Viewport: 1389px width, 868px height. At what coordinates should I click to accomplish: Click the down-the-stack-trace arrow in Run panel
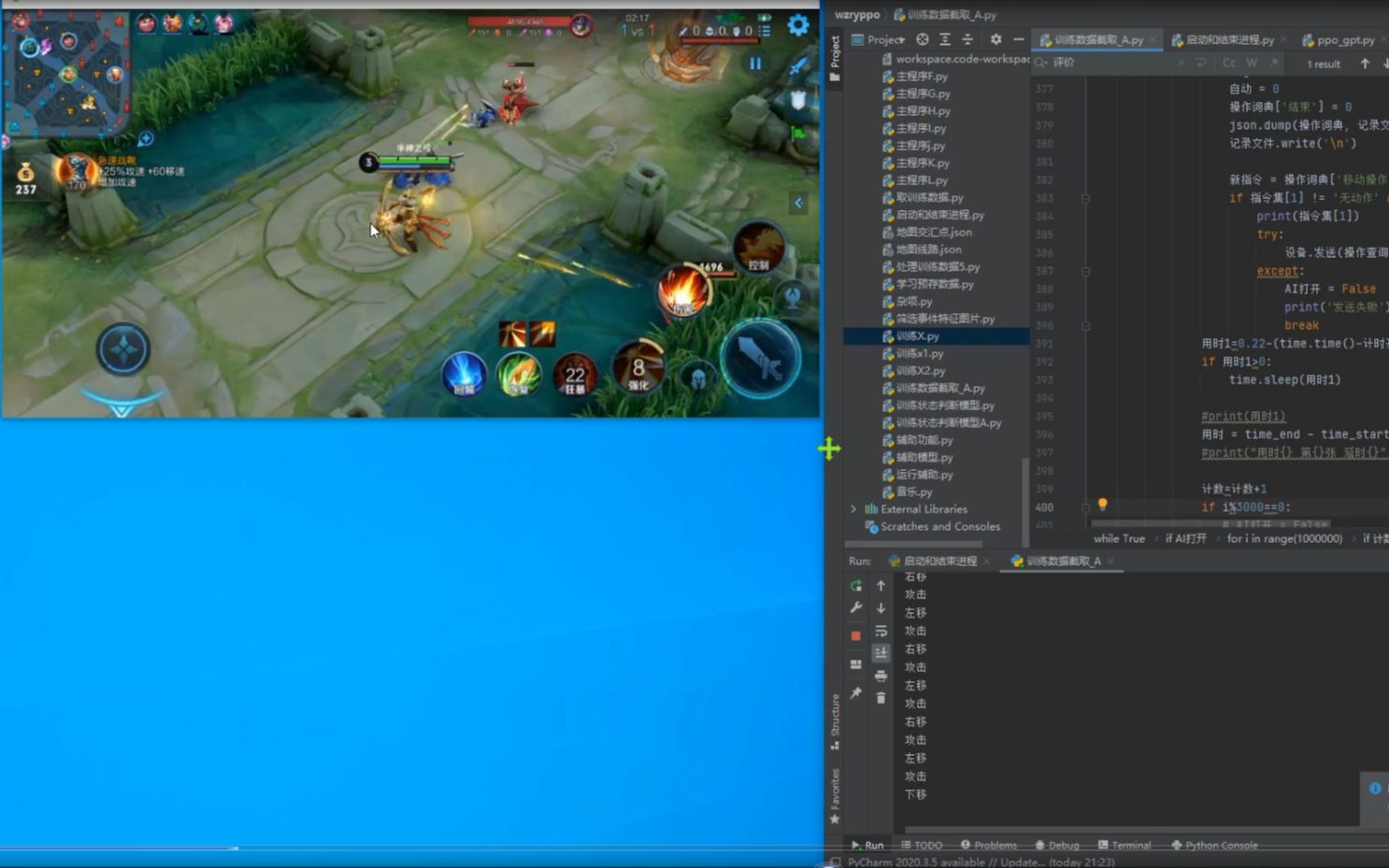(881, 608)
